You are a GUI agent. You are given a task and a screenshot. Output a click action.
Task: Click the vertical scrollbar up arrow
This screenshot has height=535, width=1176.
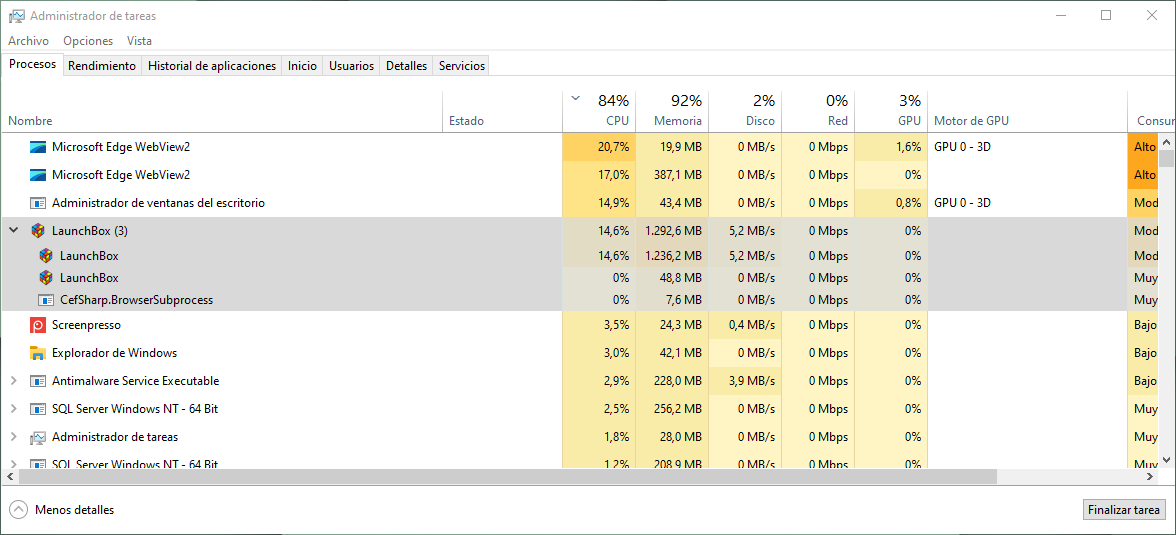[x=1166, y=141]
